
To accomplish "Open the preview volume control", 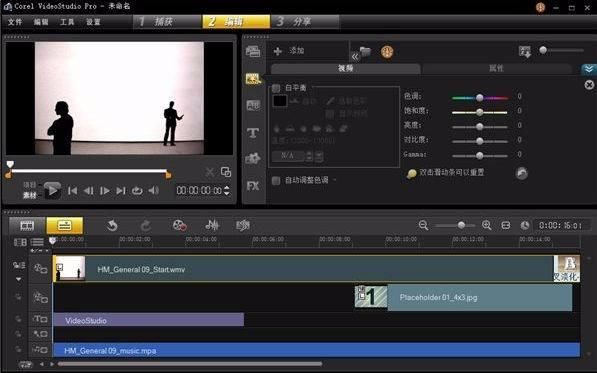I will (154, 190).
